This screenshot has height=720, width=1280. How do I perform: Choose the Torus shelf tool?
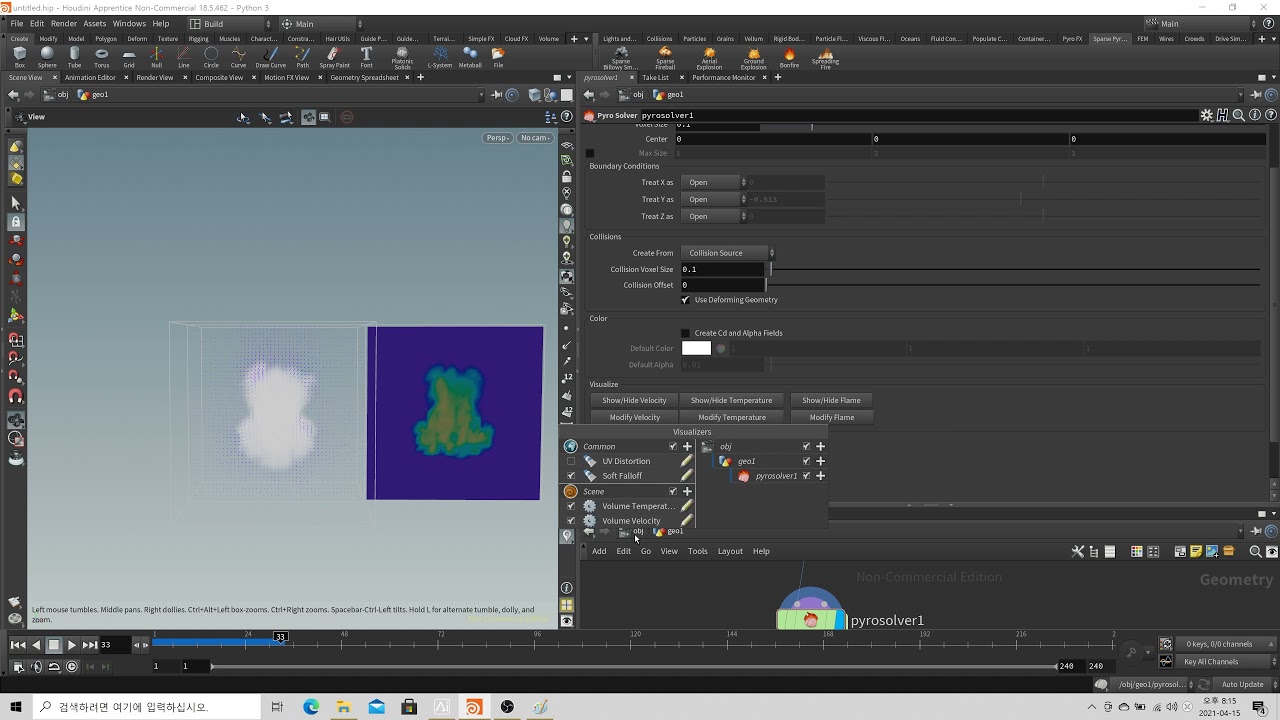(101, 57)
